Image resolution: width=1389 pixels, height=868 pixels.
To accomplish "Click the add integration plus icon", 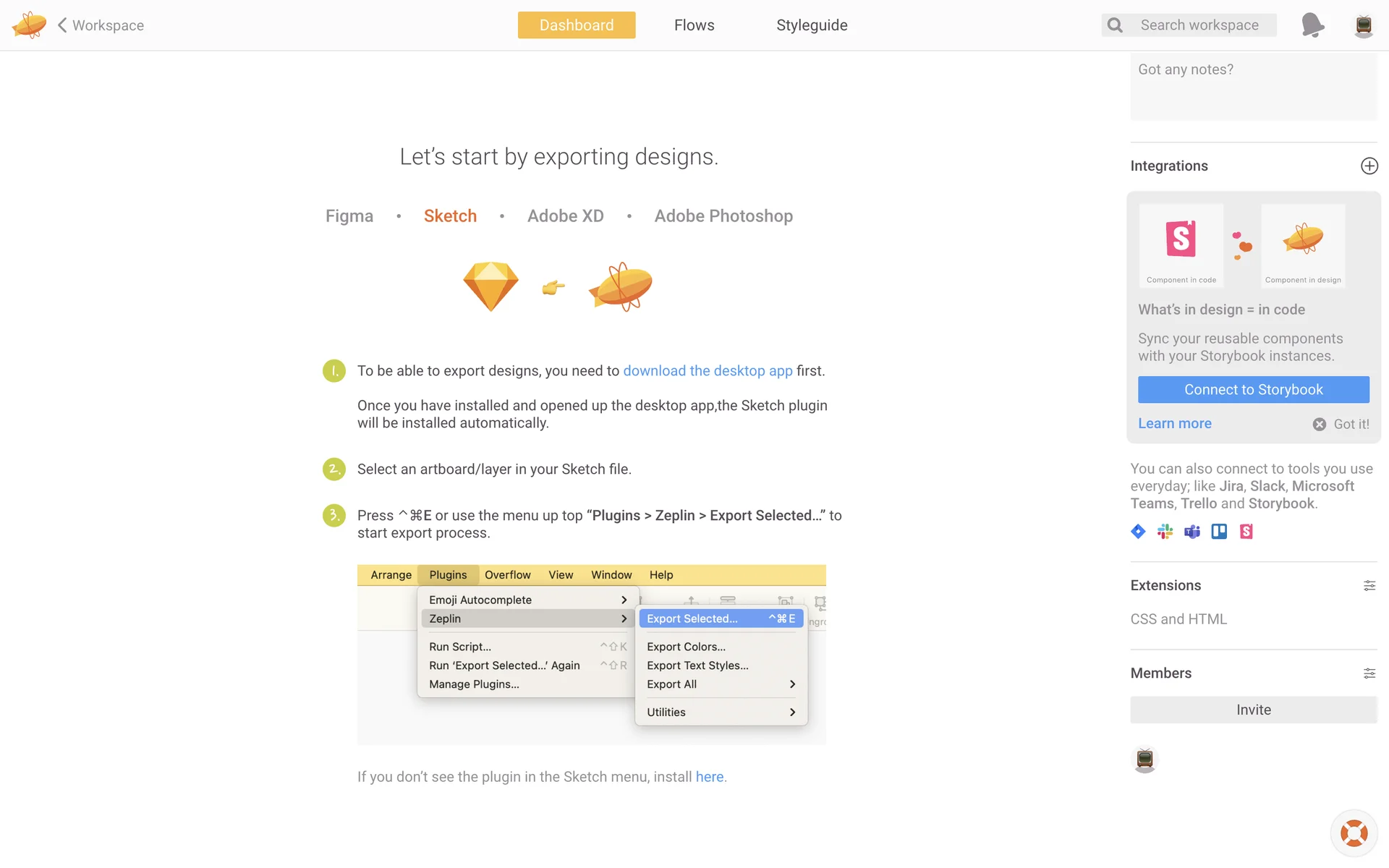I will click(x=1369, y=166).
